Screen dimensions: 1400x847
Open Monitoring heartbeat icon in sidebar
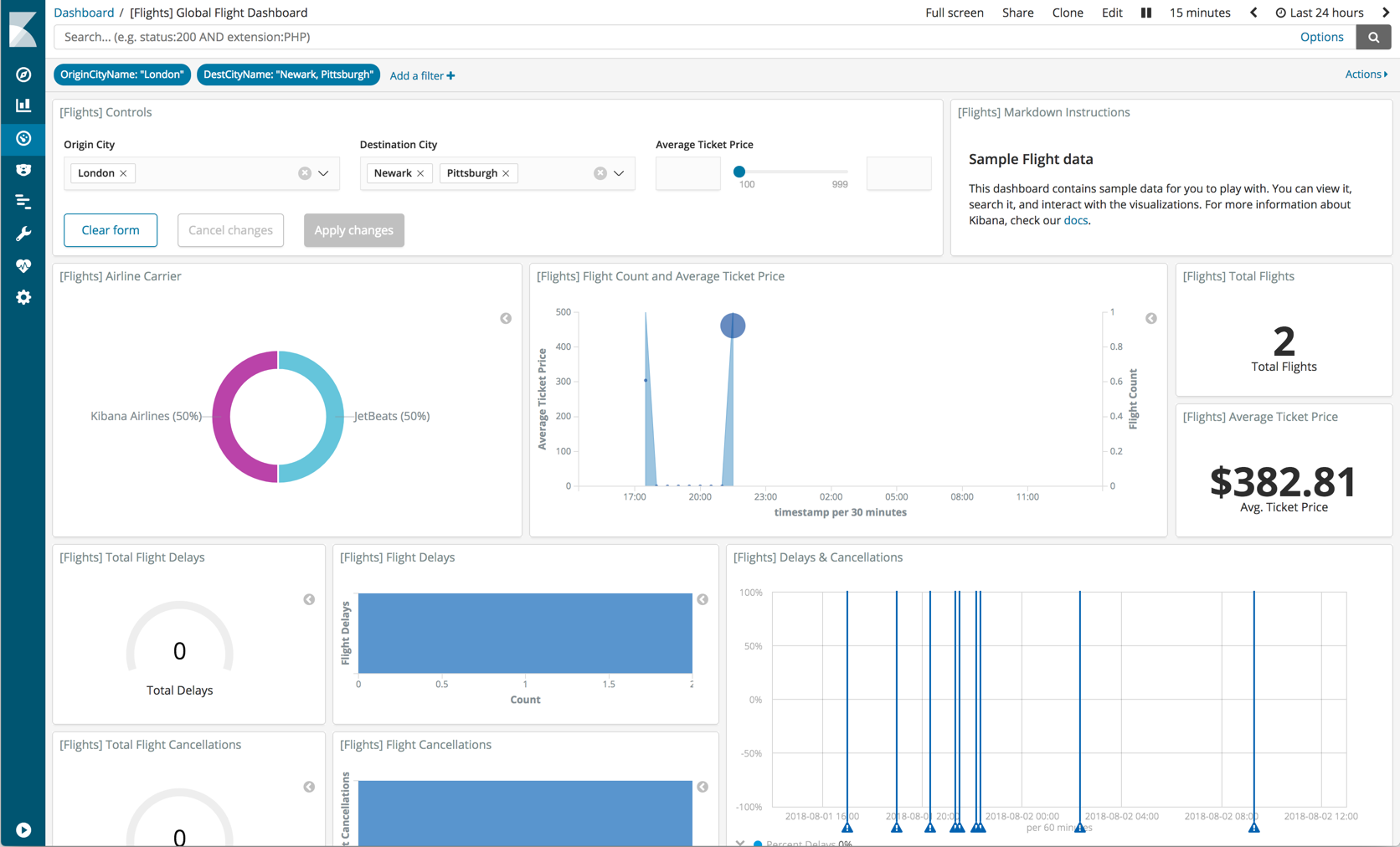(x=23, y=265)
